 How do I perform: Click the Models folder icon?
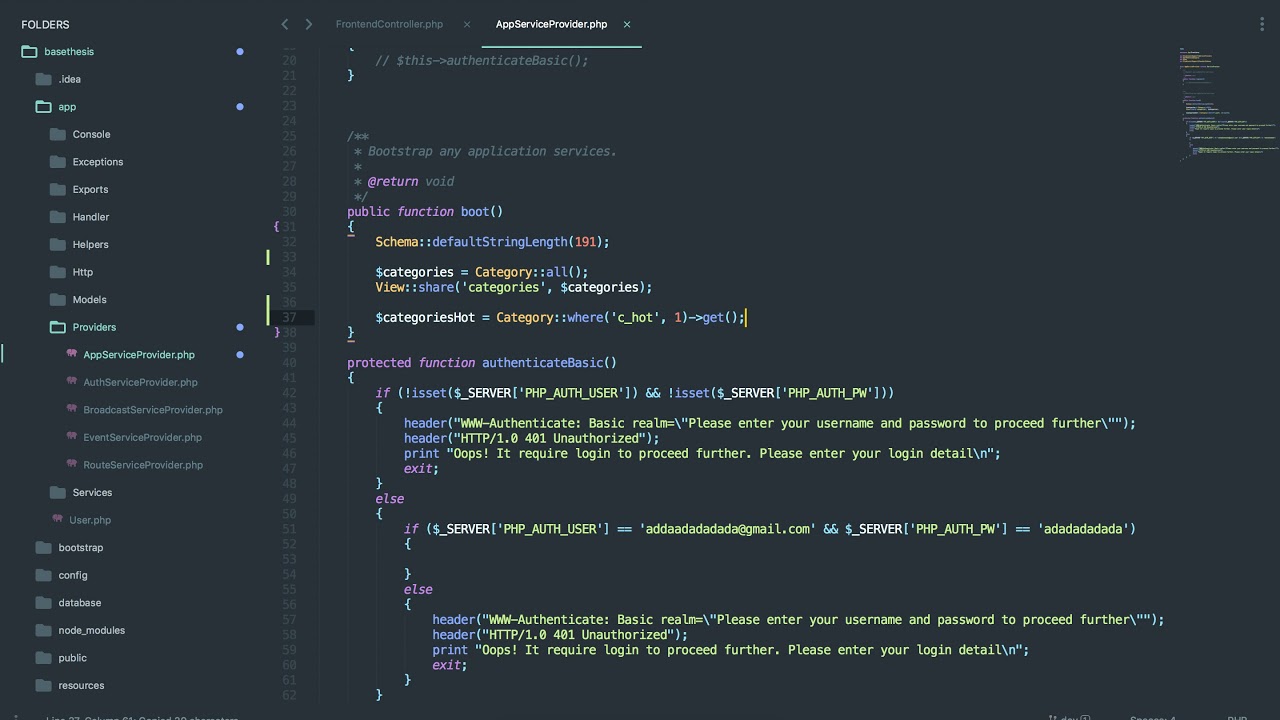click(x=57, y=299)
